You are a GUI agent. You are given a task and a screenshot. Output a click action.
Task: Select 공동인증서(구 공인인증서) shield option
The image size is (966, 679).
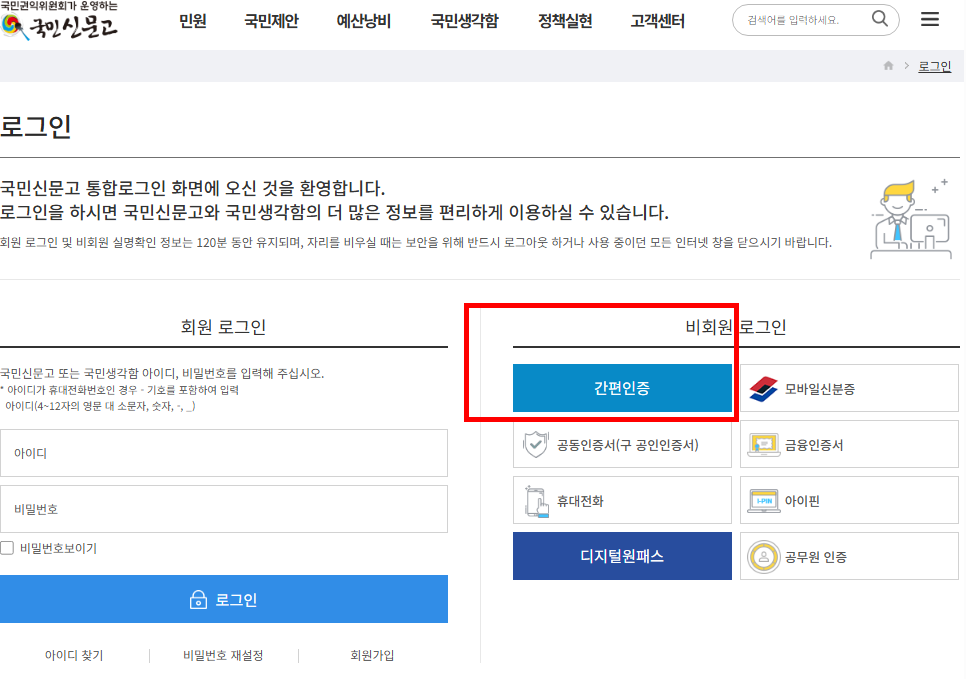pyautogui.click(x=622, y=444)
